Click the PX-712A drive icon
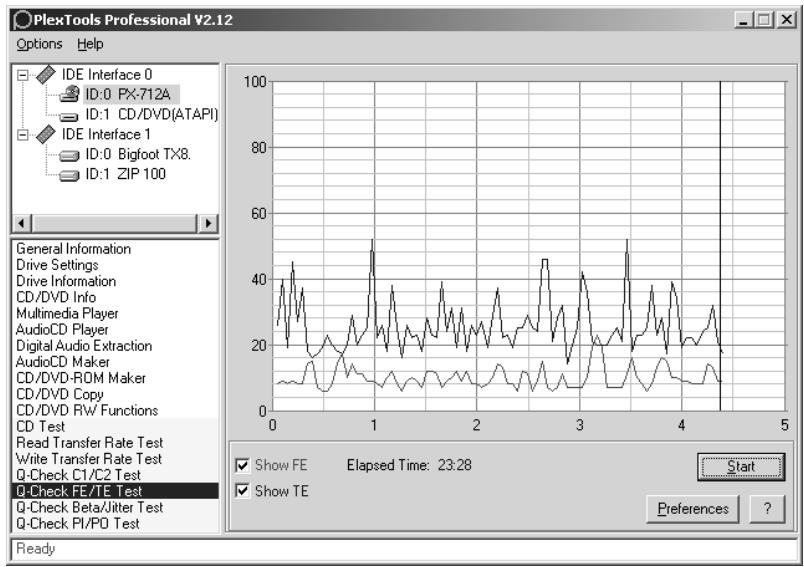Viewport: 804px width, 567px height. tap(69, 94)
